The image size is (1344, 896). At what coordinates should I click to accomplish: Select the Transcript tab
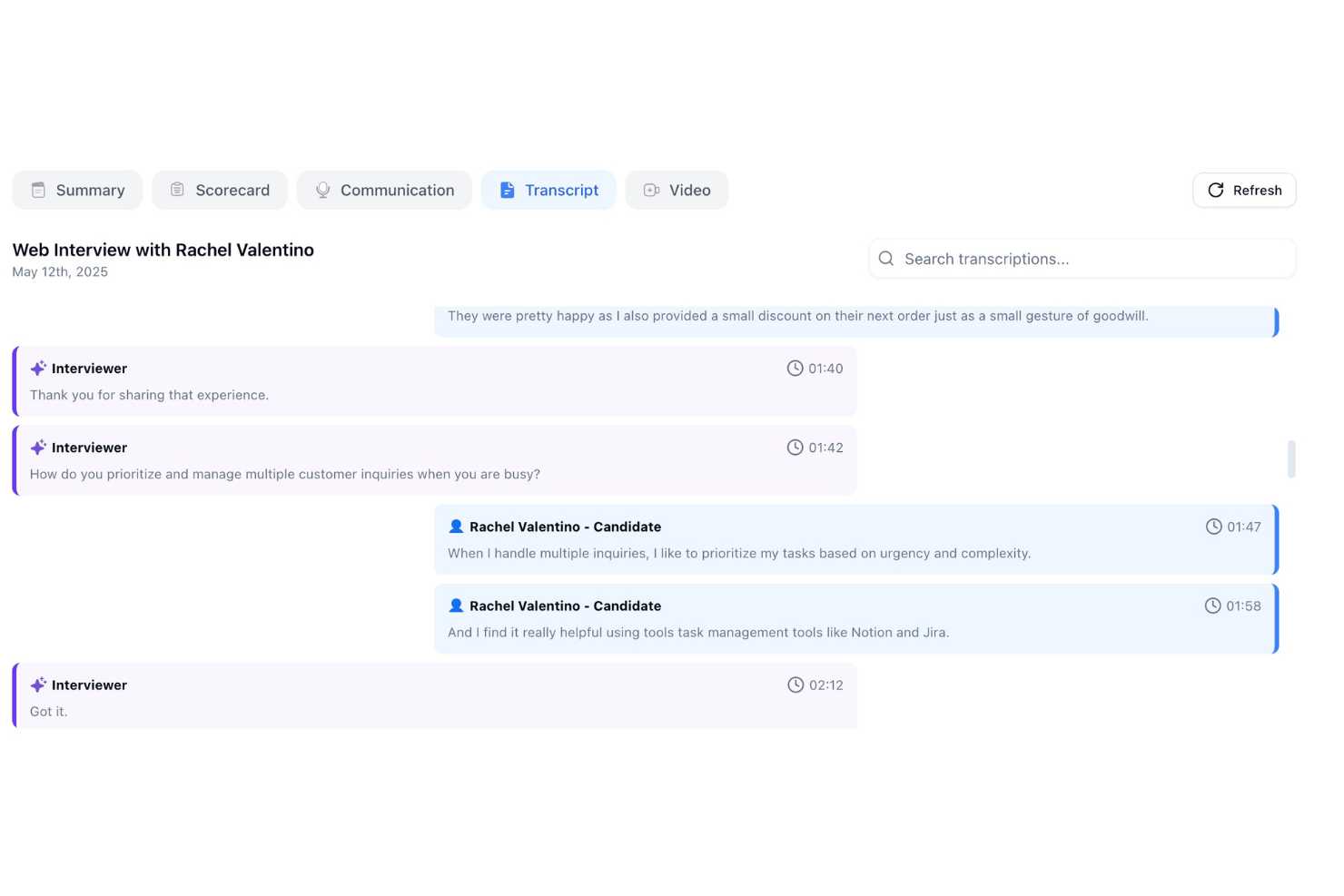[548, 190]
